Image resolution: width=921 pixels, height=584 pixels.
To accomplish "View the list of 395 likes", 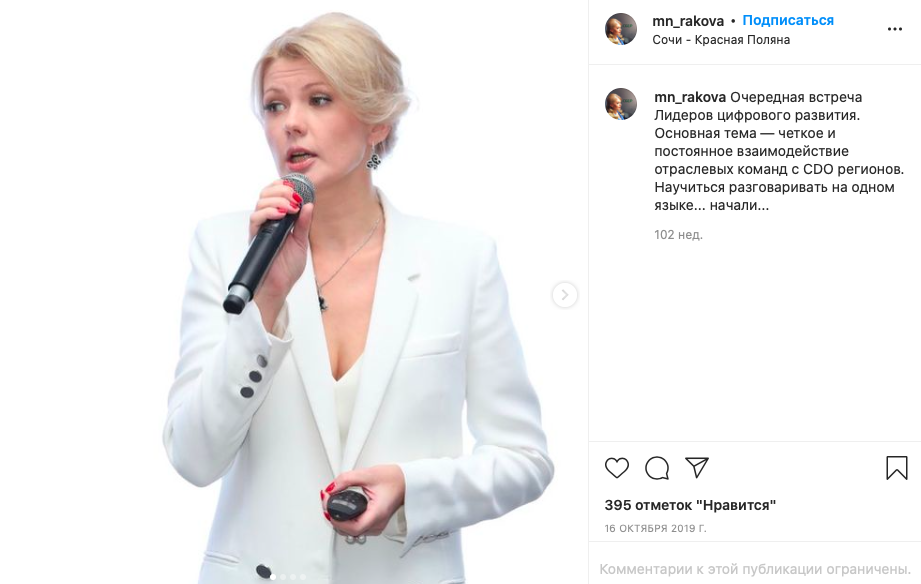I will click(690, 505).
